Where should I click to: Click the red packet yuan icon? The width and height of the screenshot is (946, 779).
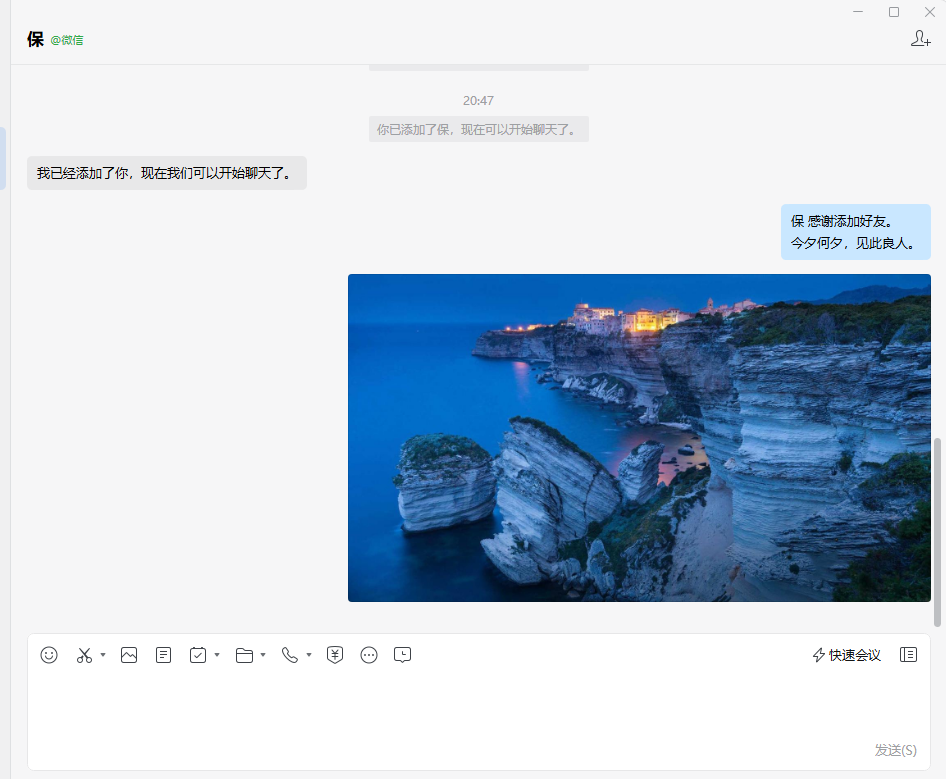click(x=335, y=655)
